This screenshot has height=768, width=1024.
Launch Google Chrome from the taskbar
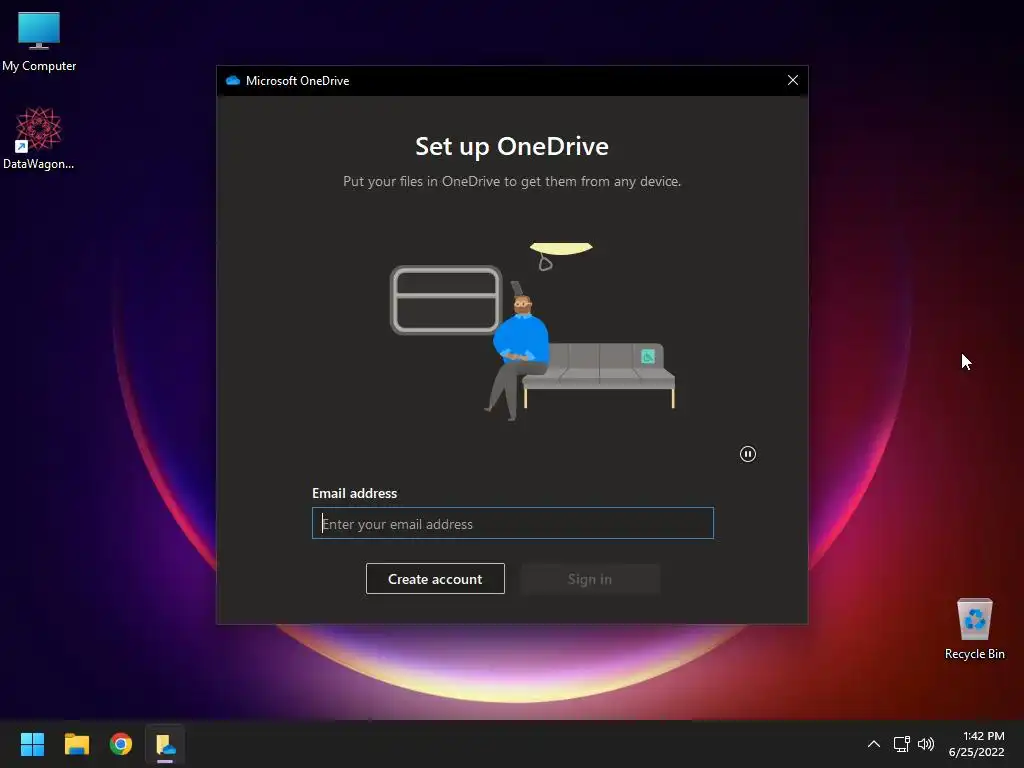click(121, 744)
